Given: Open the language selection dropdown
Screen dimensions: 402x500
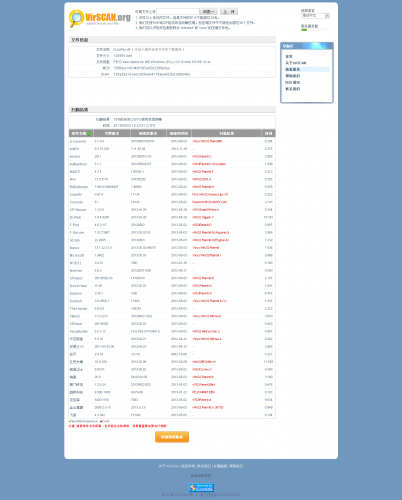Looking at the screenshot, I should pyautogui.click(x=315, y=16).
